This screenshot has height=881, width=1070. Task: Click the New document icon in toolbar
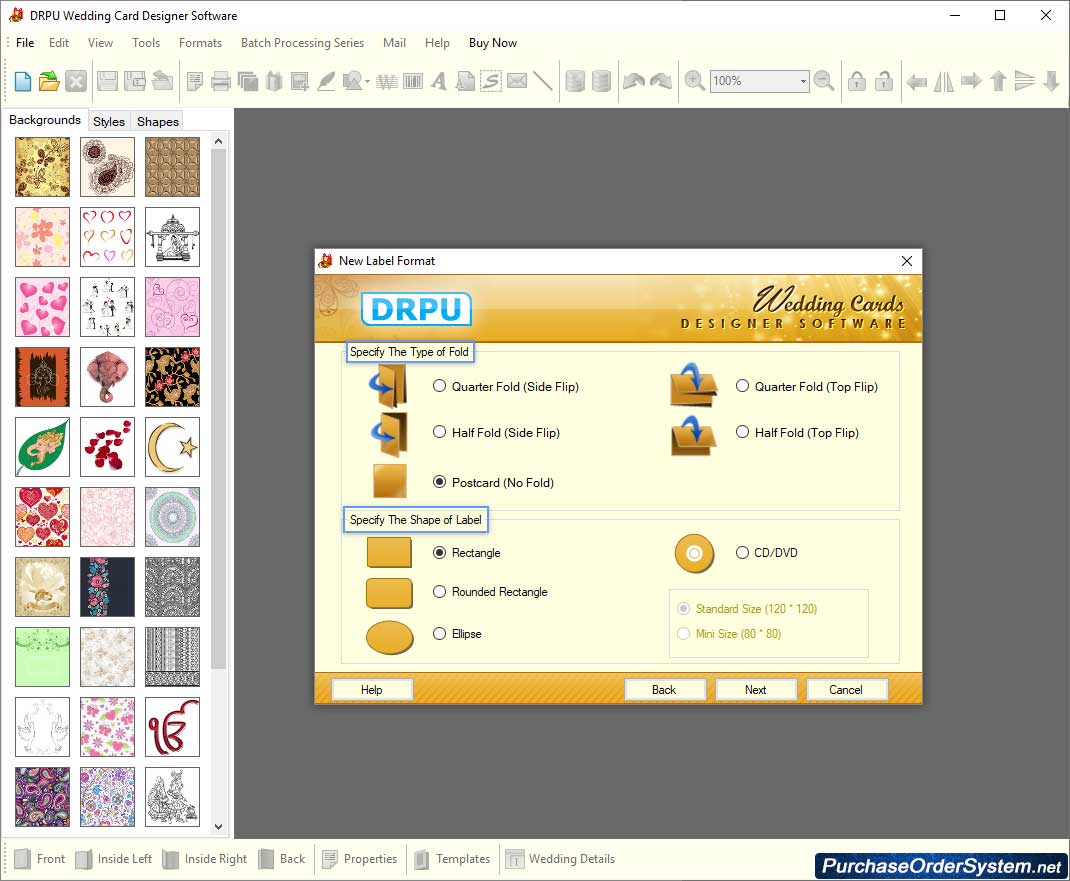(x=23, y=81)
